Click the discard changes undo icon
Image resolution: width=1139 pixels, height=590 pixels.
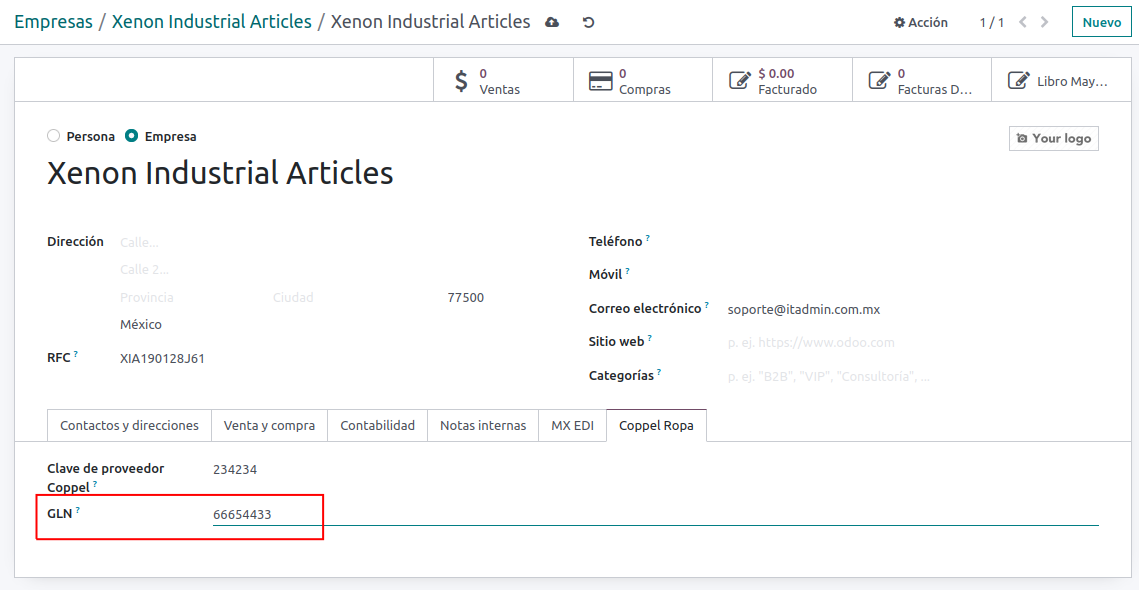(588, 22)
